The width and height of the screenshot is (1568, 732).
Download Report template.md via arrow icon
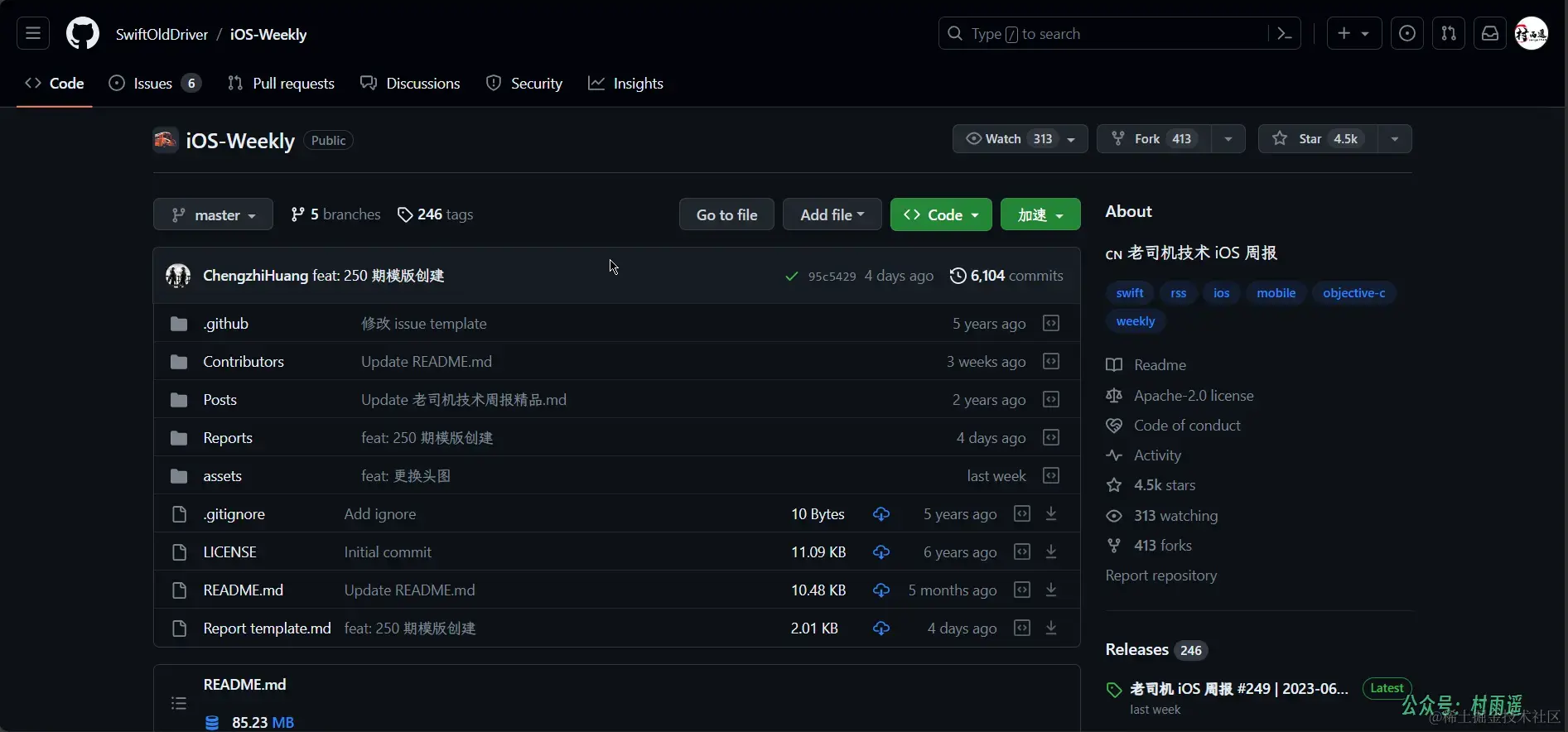[1051, 628]
